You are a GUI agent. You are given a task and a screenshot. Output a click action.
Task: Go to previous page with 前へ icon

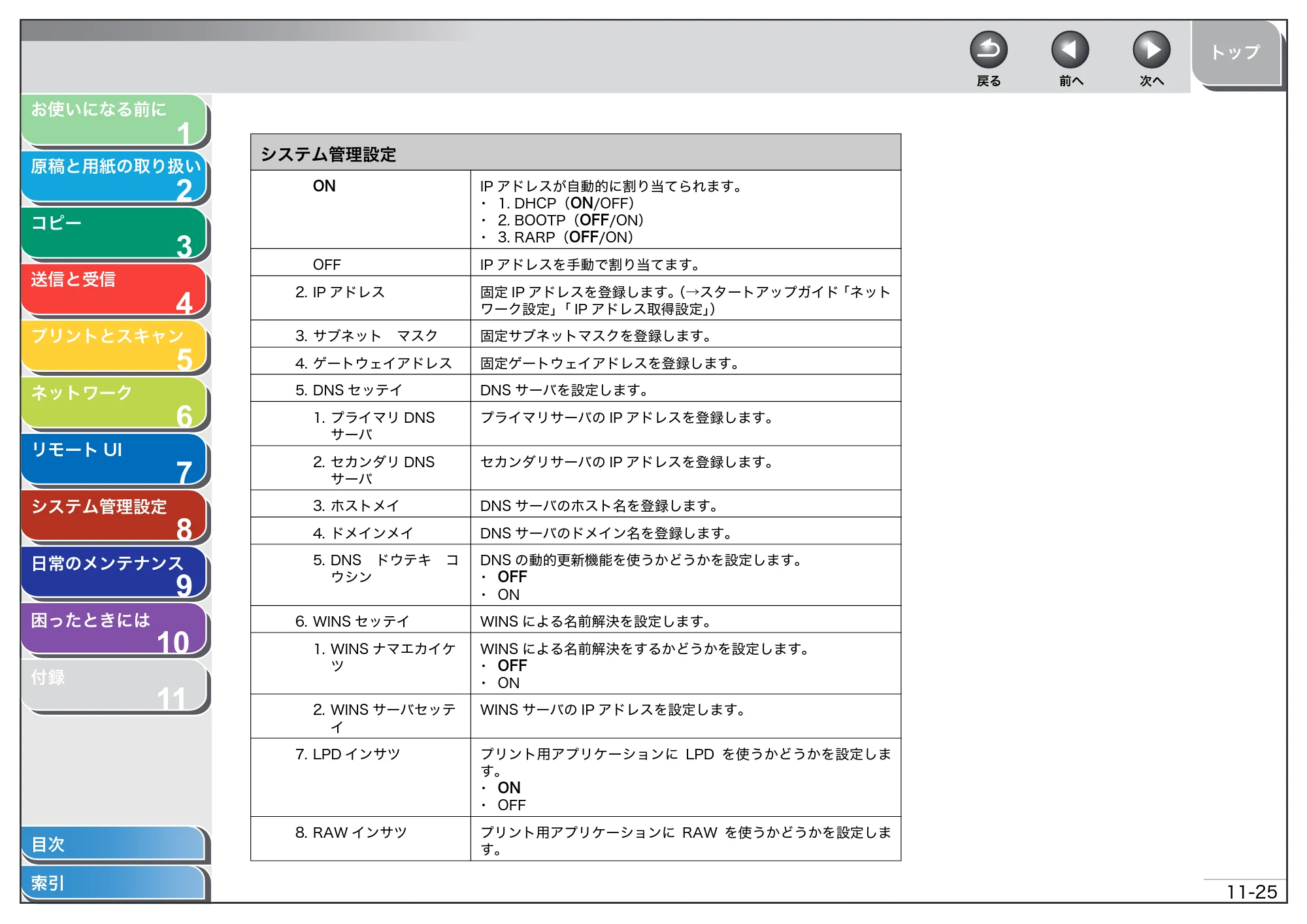(1070, 50)
